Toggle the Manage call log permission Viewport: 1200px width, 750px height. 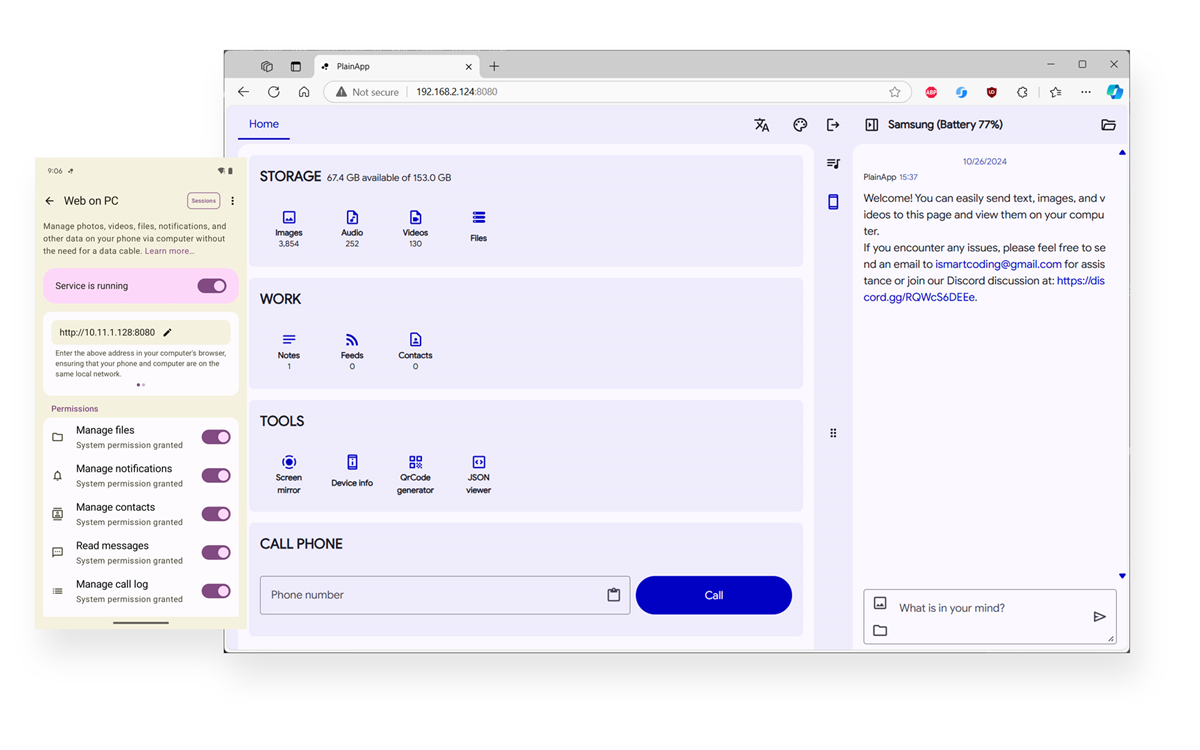pos(216,591)
